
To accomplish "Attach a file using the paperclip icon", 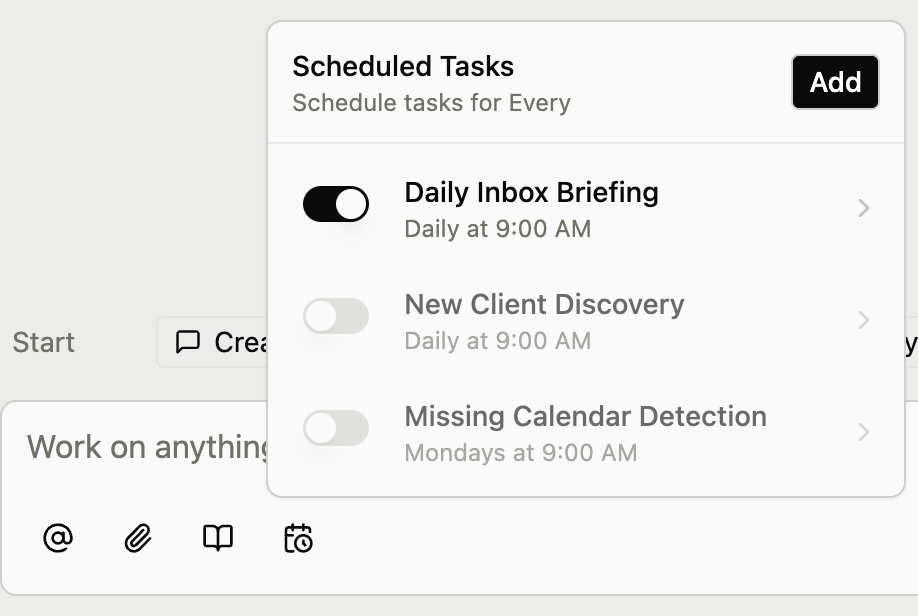I will tap(137, 538).
